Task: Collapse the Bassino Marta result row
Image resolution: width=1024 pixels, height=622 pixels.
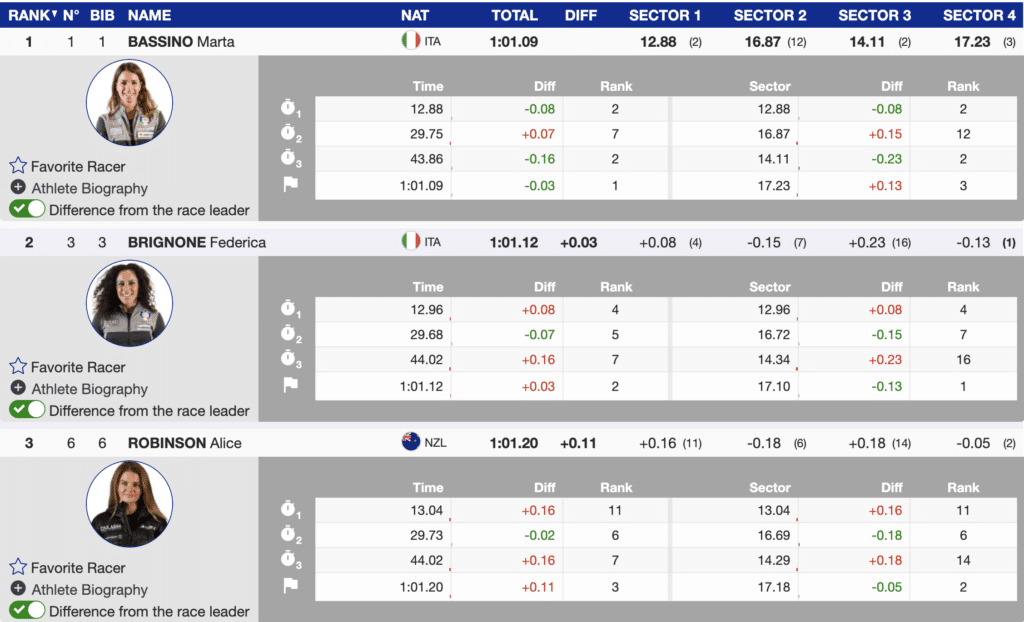Action: tap(181, 42)
